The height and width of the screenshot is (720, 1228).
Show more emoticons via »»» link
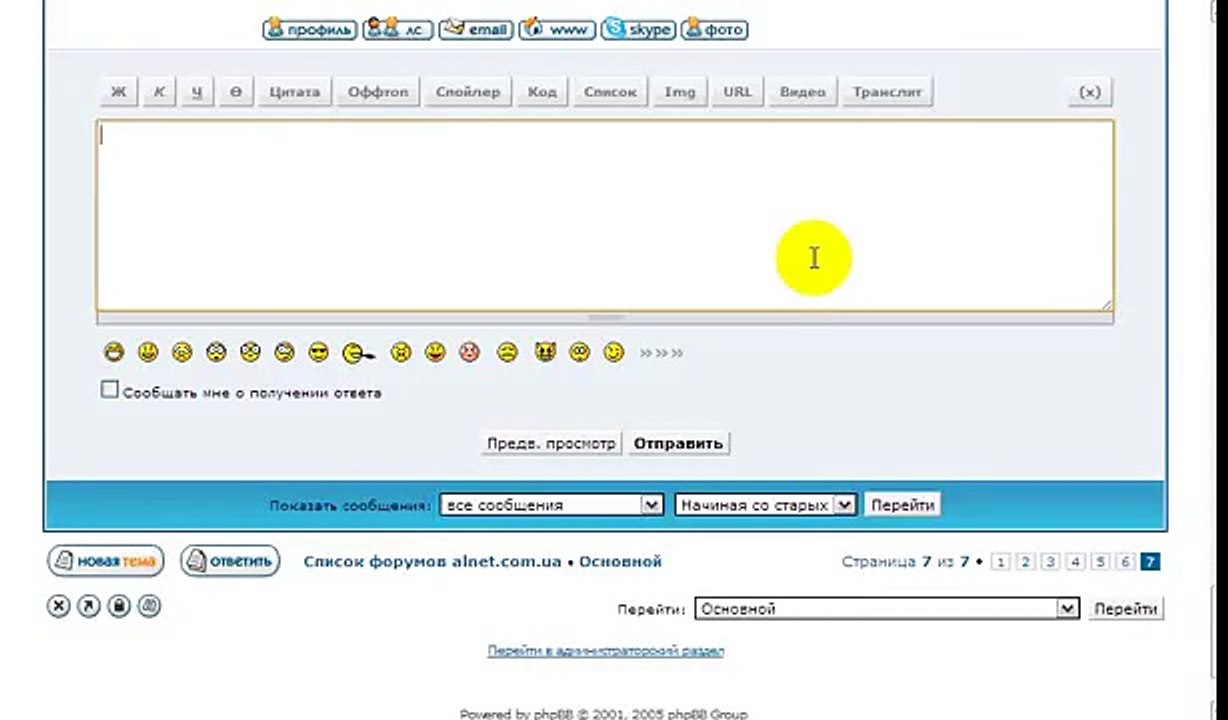(x=661, y=353)
